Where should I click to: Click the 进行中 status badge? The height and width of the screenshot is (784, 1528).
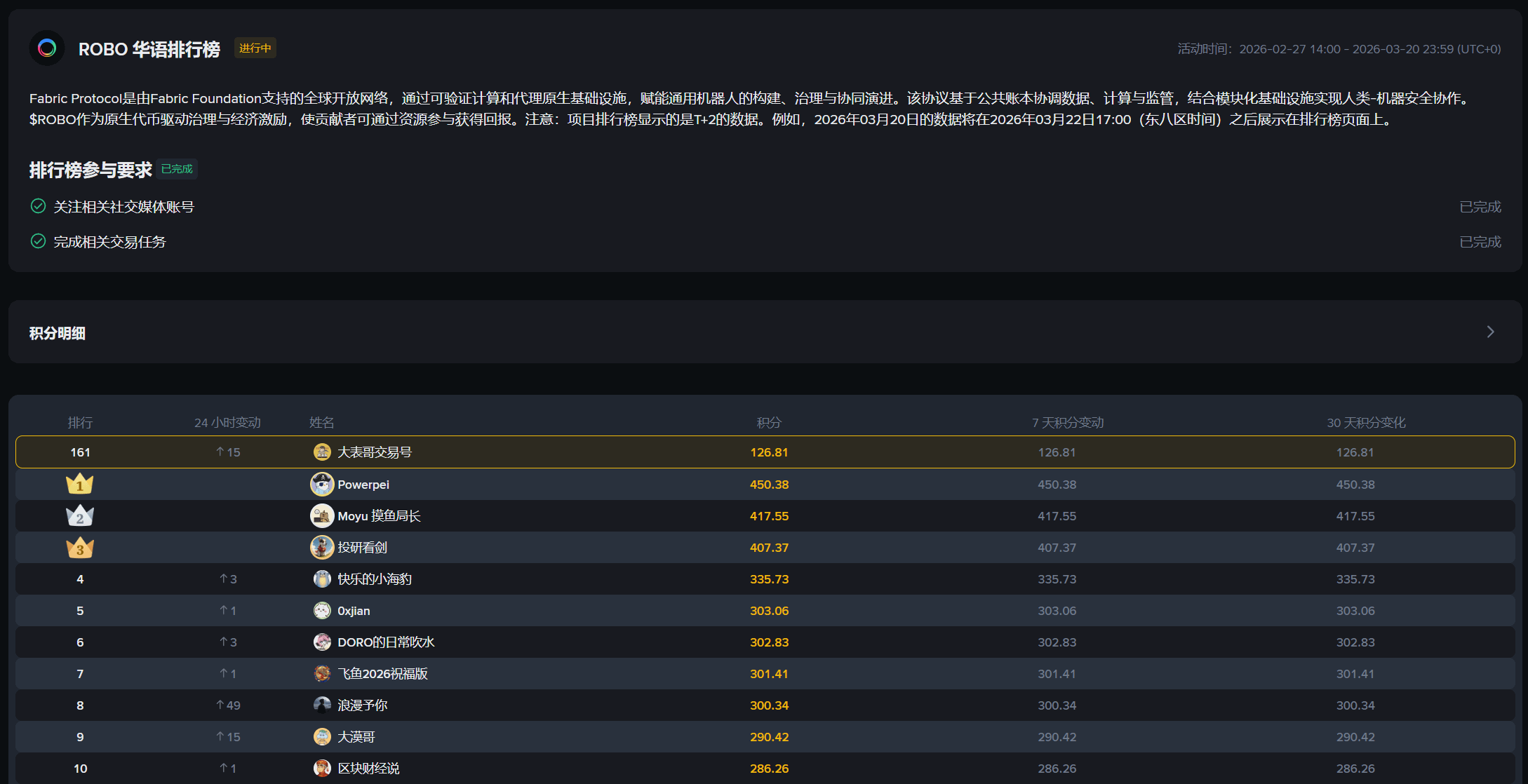(x=255, y=48)
